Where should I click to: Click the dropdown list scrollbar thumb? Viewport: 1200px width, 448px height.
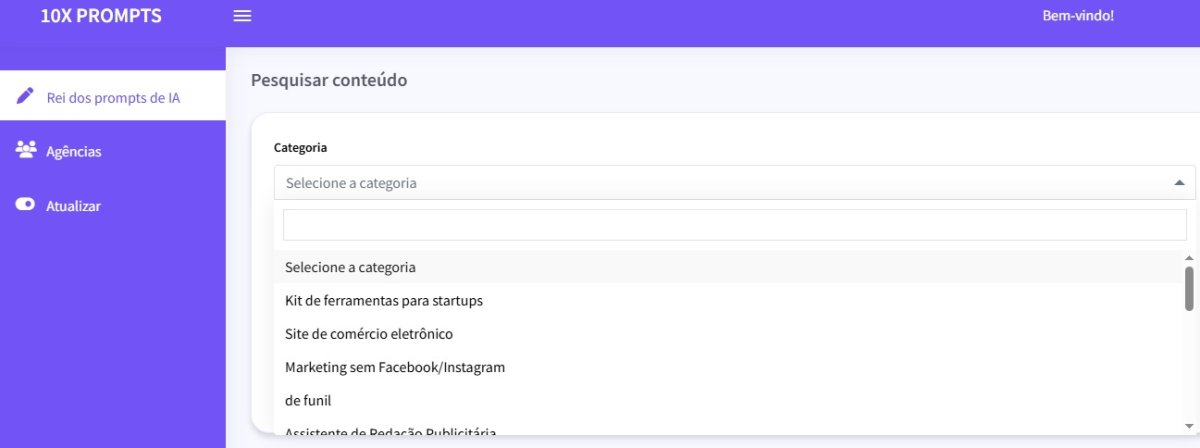1189,288
